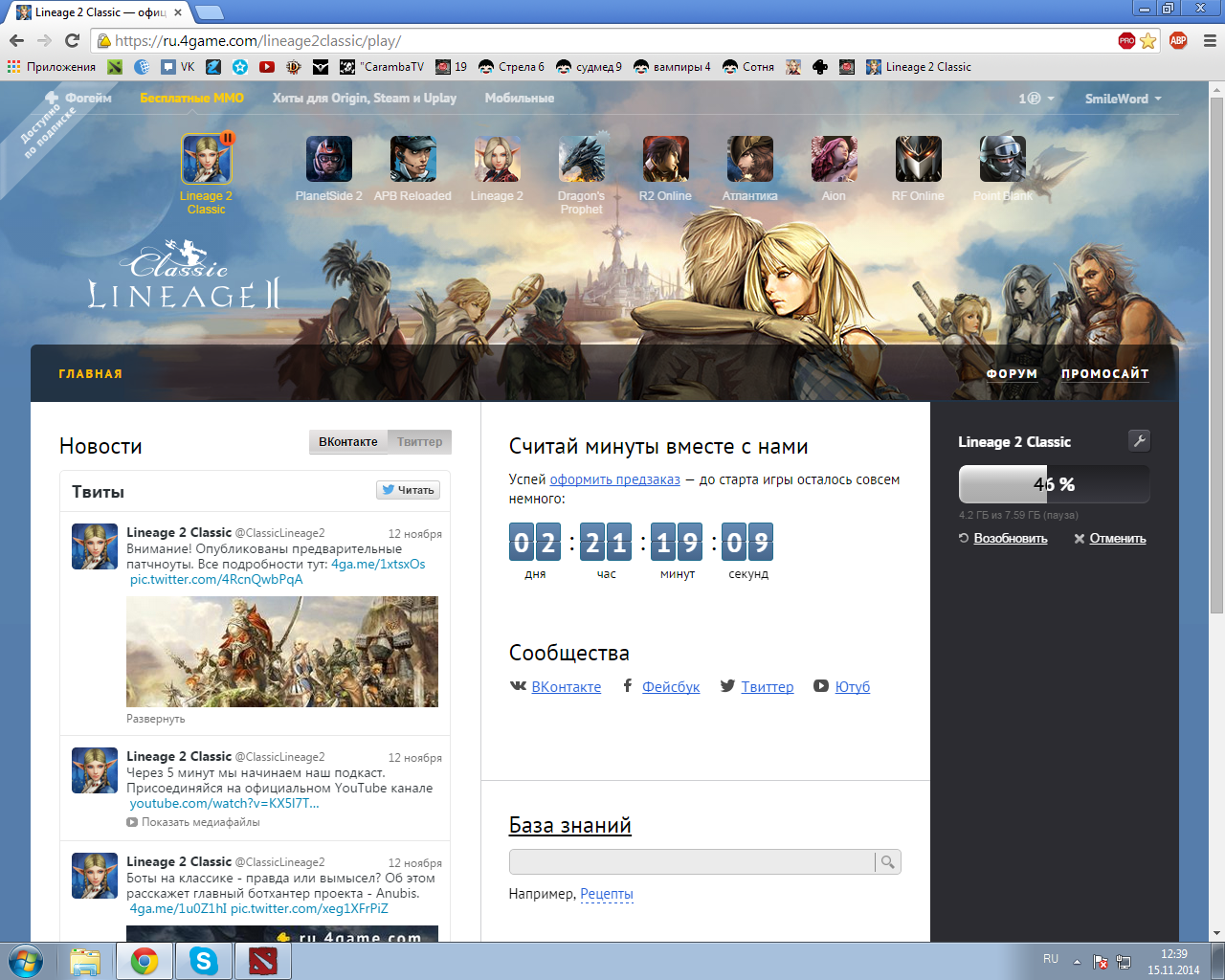Viewport: 1225px width, 980px height.
Task: Click the Рецепты example link
Action: tap(607, 894)
